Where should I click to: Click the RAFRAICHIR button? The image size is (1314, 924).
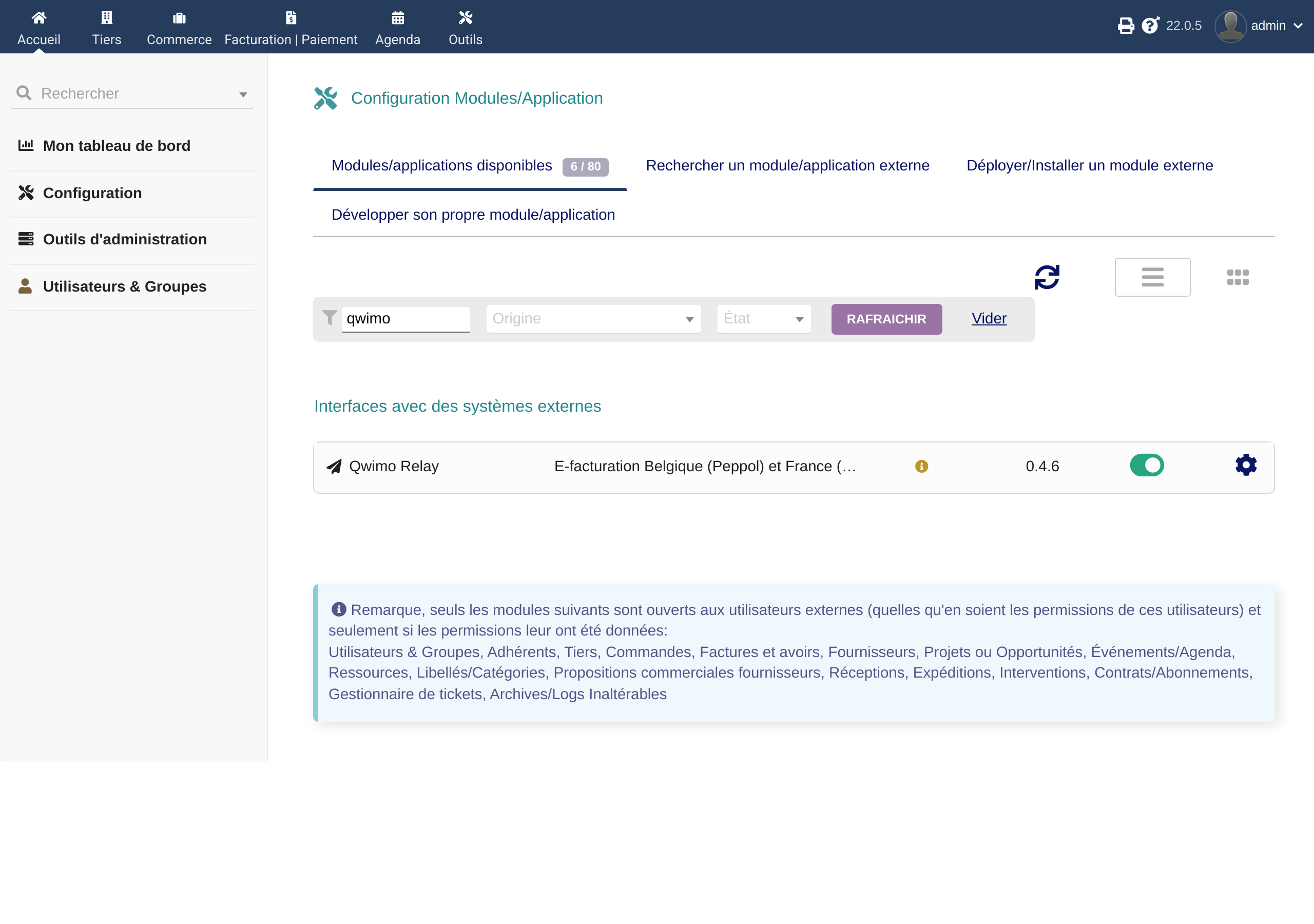click(x=886, y=319)
